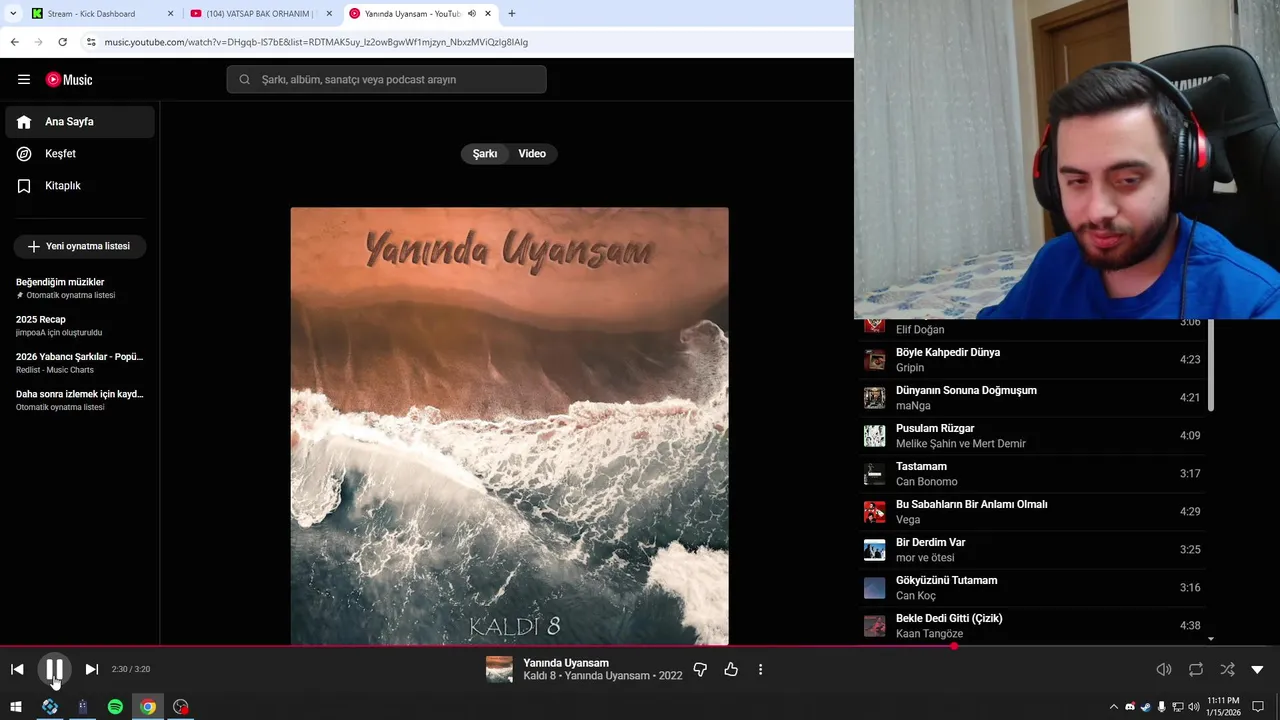Pause the current song
This screenshot has width=1280, height=720.
[x=54, y=669]
